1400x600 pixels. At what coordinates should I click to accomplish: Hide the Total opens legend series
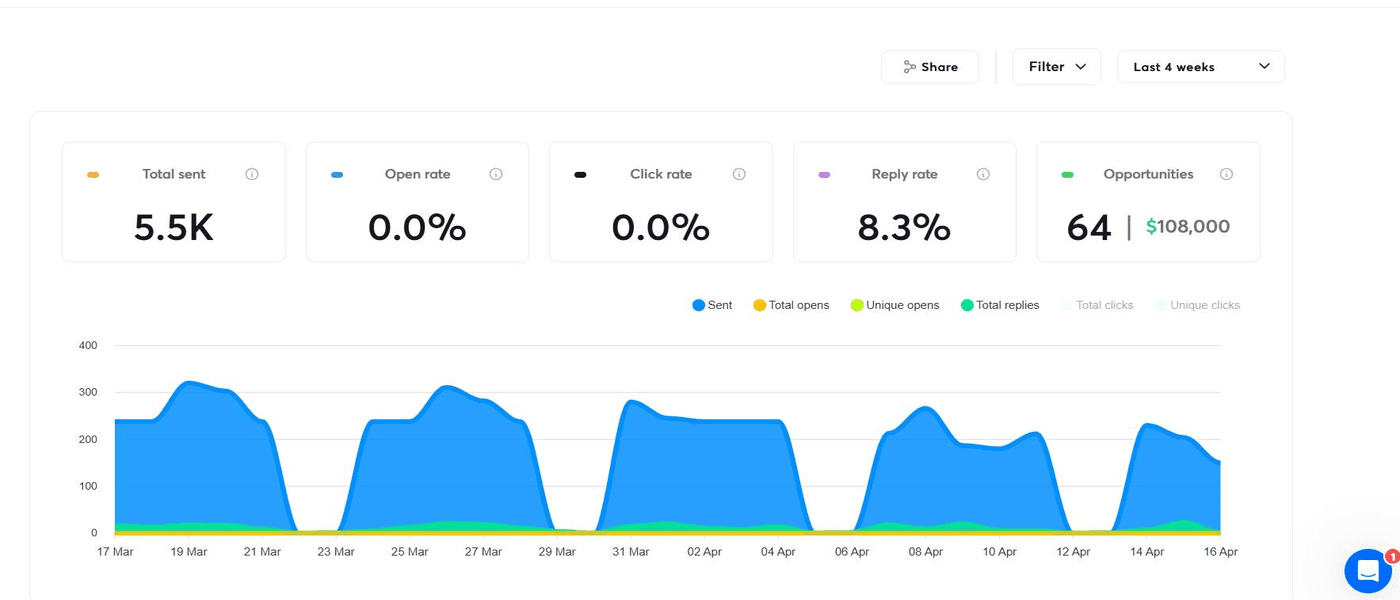click(791, 305)
